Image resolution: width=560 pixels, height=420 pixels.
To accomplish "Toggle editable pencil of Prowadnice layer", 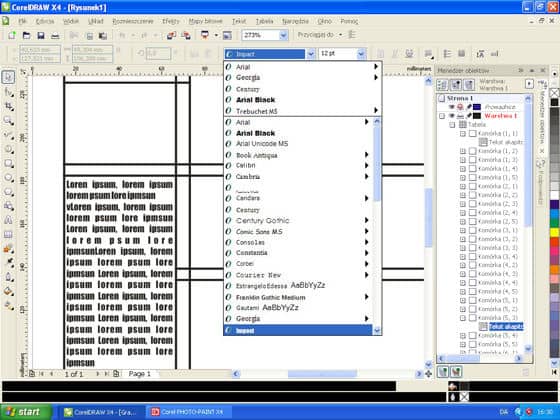I will coord(469,107).
